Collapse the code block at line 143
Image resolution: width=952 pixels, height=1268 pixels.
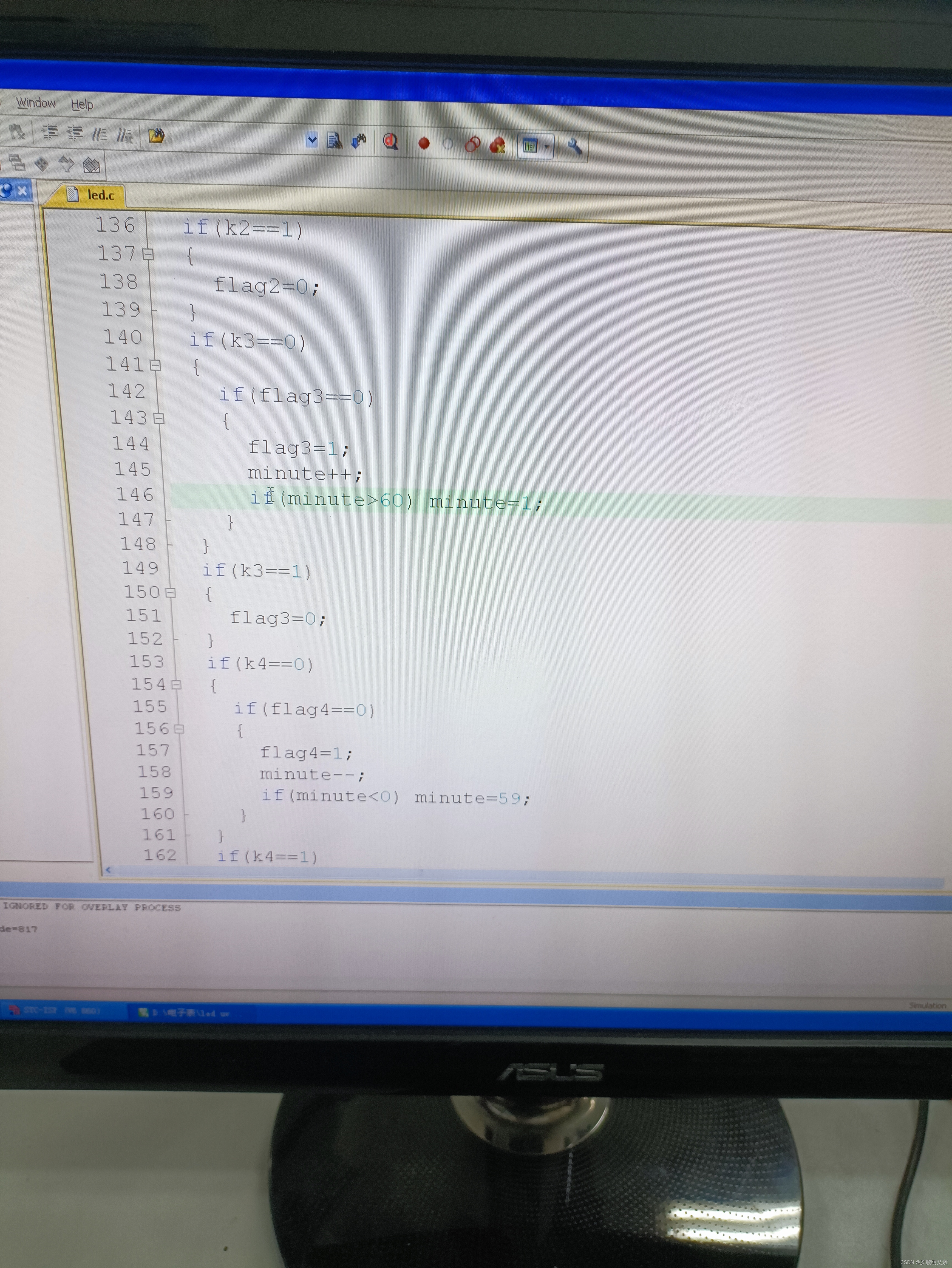click(159, 418)
